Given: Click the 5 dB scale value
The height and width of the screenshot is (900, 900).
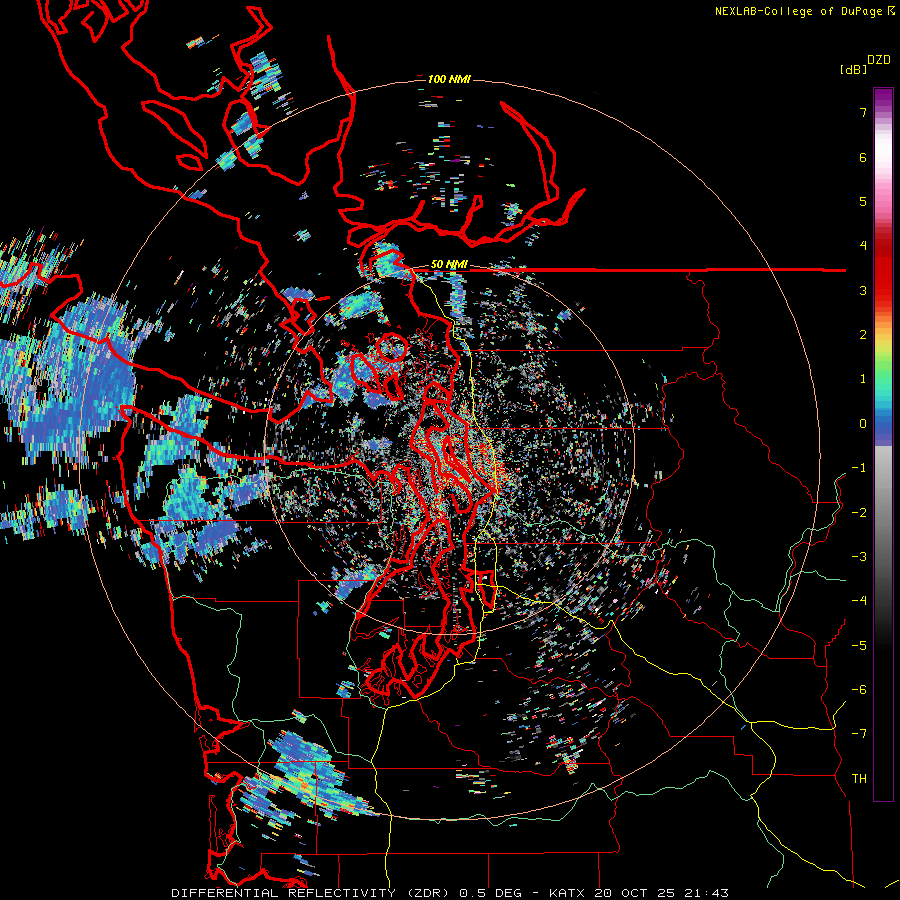Looking at the screenshot, I should (863, 201).
